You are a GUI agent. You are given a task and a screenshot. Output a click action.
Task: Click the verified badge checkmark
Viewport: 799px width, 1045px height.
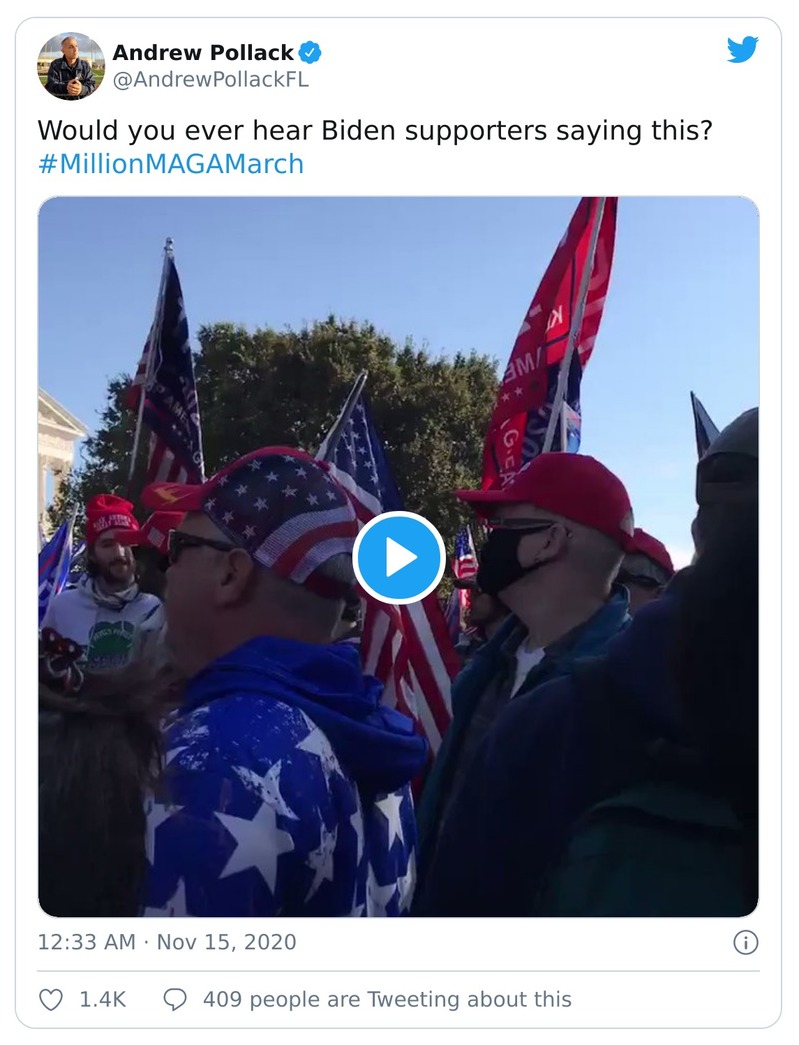point(310,52)
